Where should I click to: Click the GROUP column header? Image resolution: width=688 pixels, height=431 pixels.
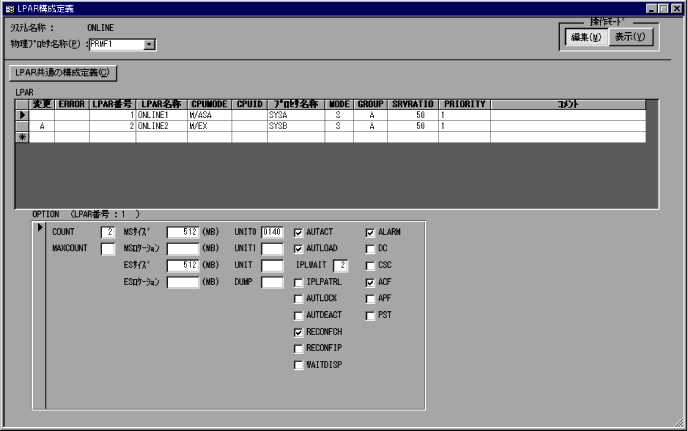coord(370,104)
